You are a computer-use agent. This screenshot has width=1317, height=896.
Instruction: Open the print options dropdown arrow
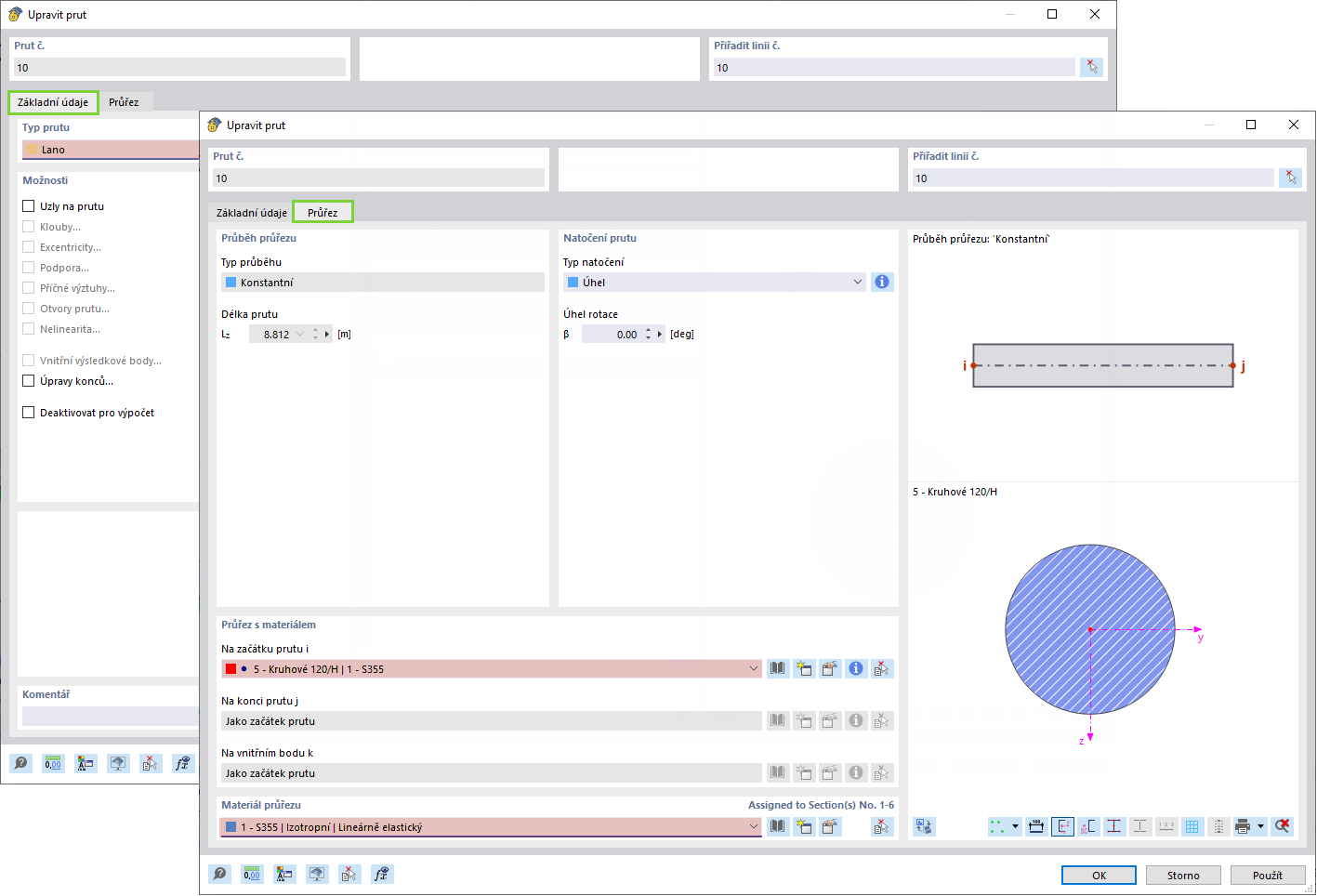[1261, 826]
